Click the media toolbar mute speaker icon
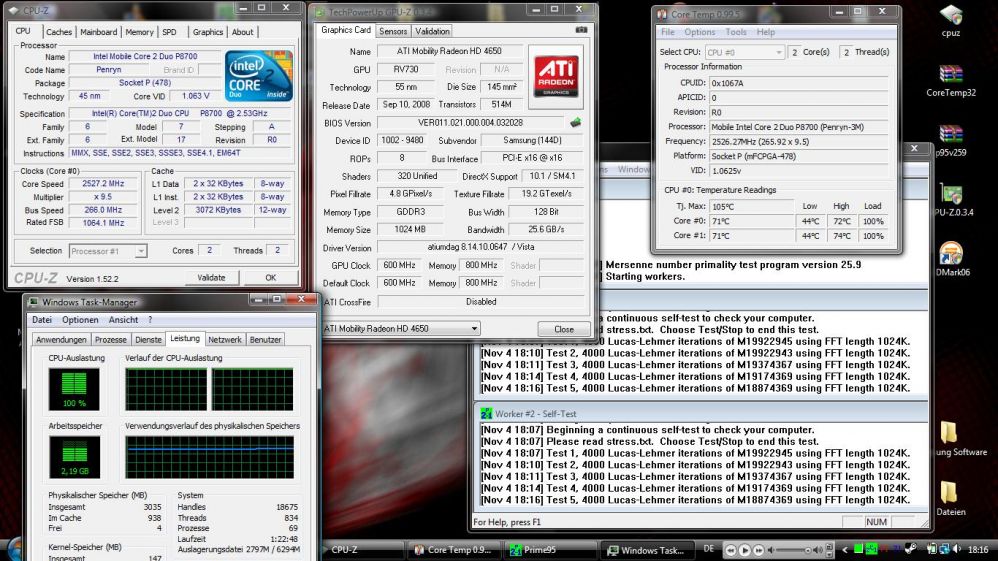The width and height of the screenshot is (998, 561). (771, 550)
